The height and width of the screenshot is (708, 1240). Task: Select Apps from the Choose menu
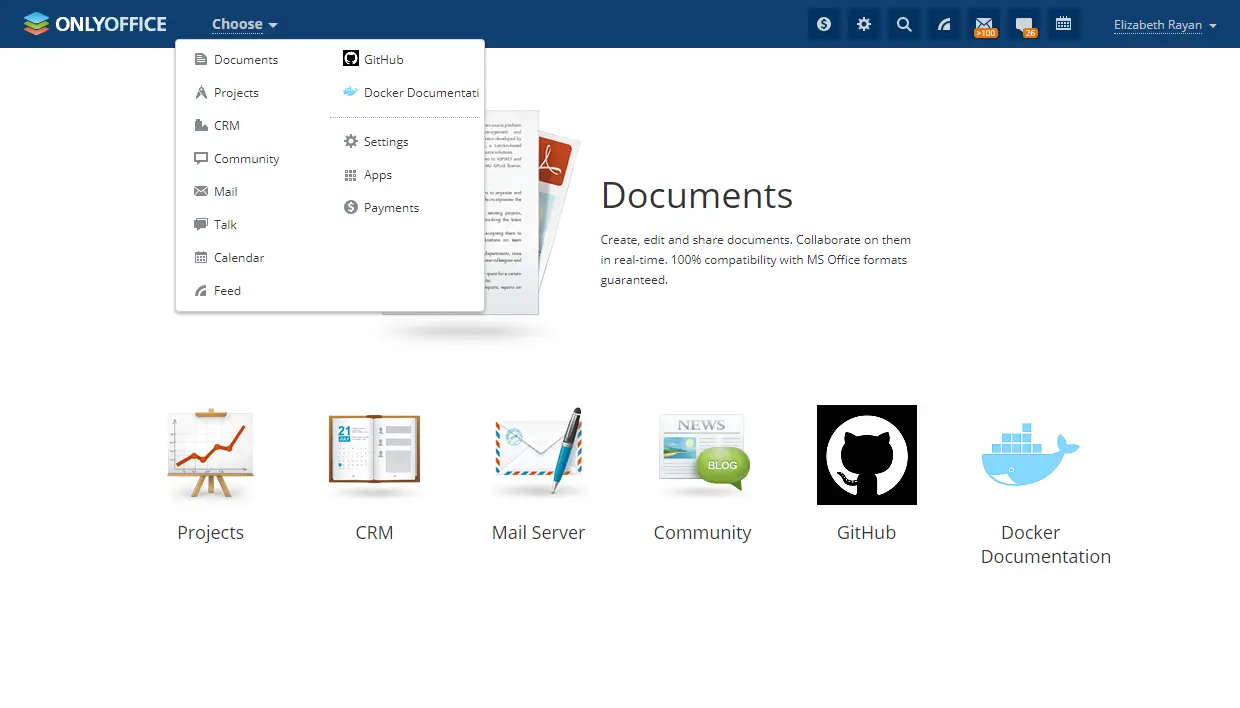coord(368,175)
